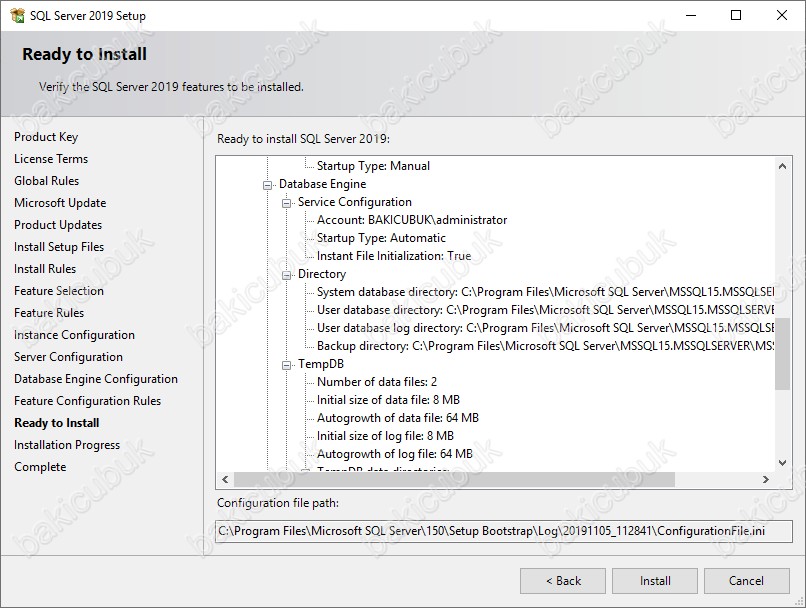
Task: Select Initial size of data file row
Action: [388, 400]
